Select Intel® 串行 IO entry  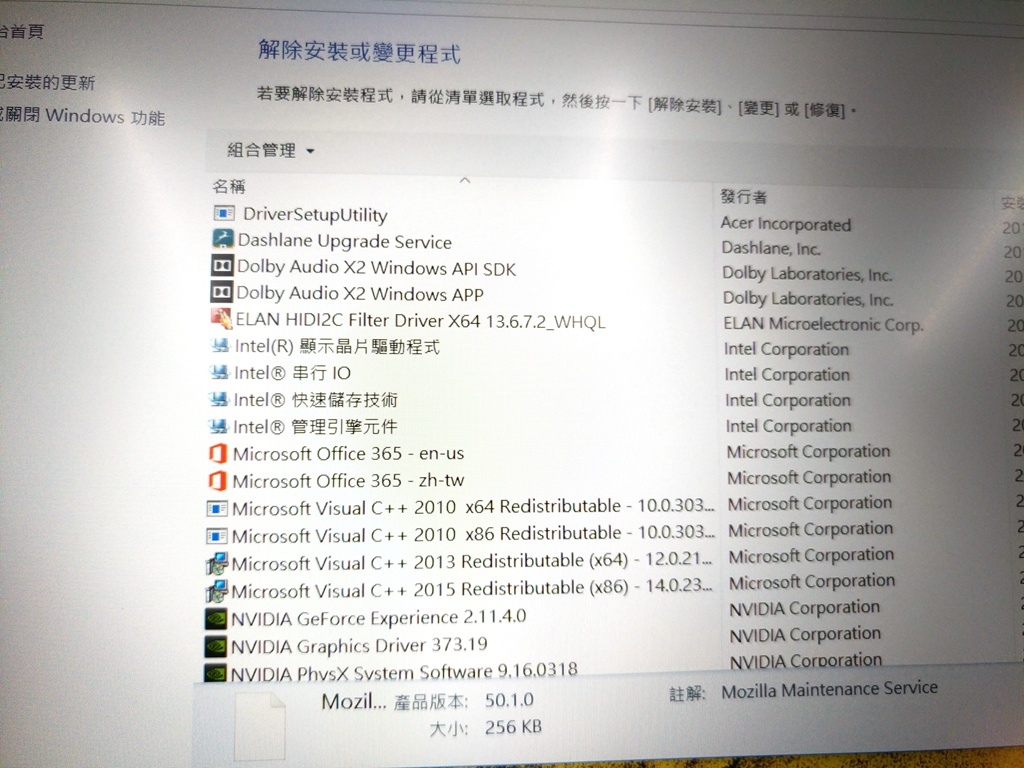[x=293, y=373]
